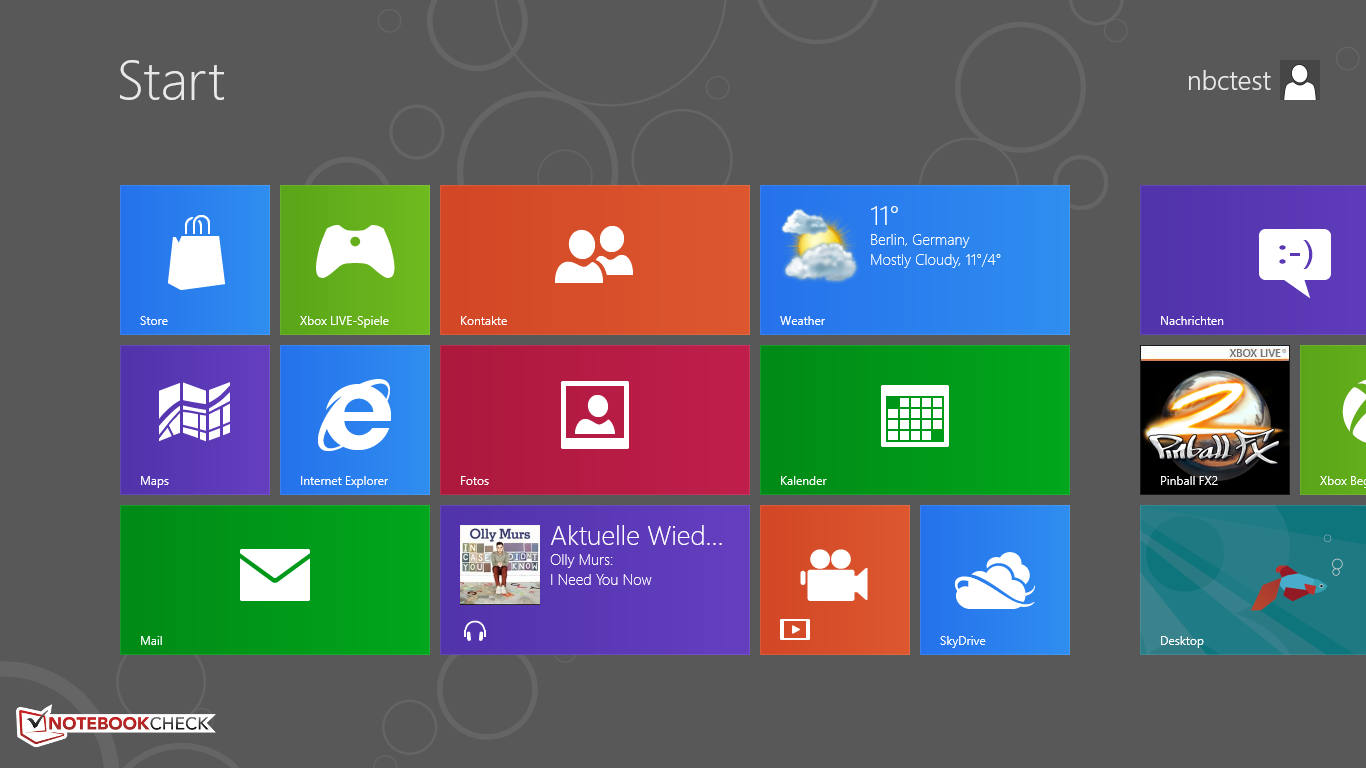Open the Kontakte people tile

595,260
